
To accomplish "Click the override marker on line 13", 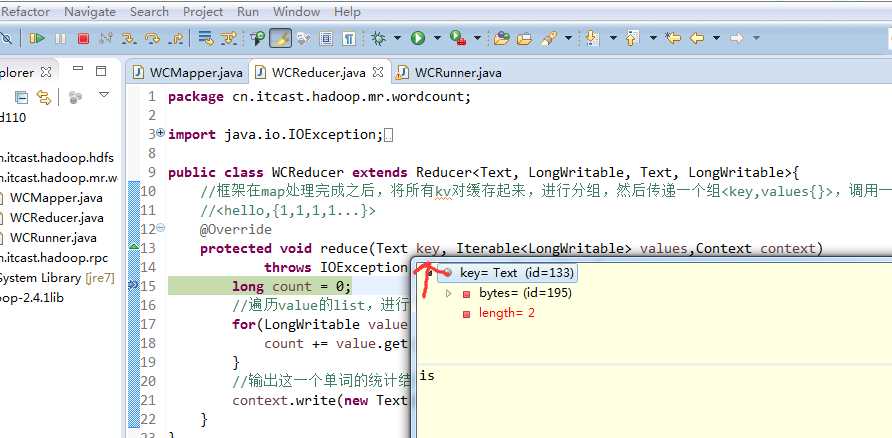I will 133,246.
